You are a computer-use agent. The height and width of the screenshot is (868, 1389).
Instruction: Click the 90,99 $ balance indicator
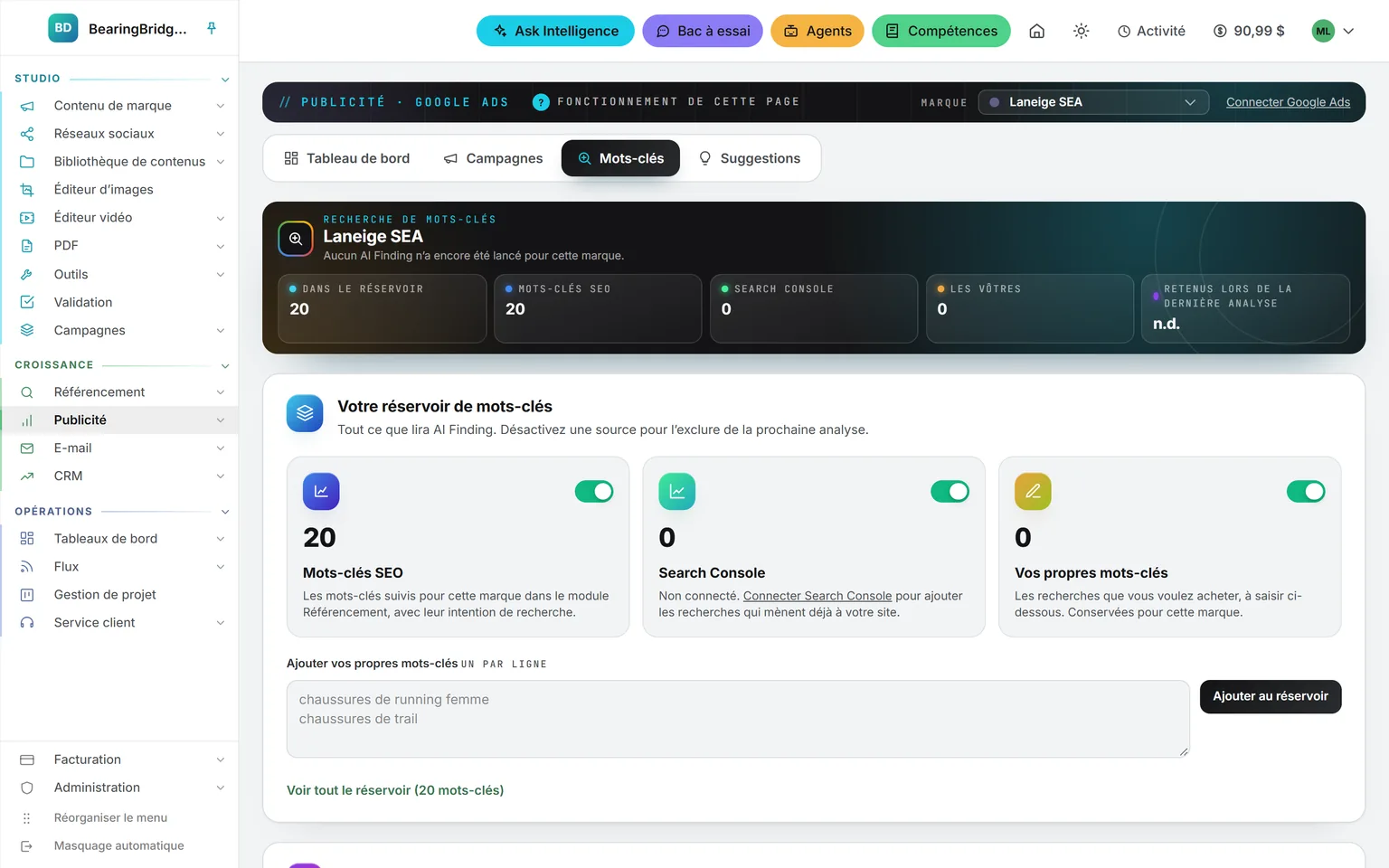coord(1249,31)
